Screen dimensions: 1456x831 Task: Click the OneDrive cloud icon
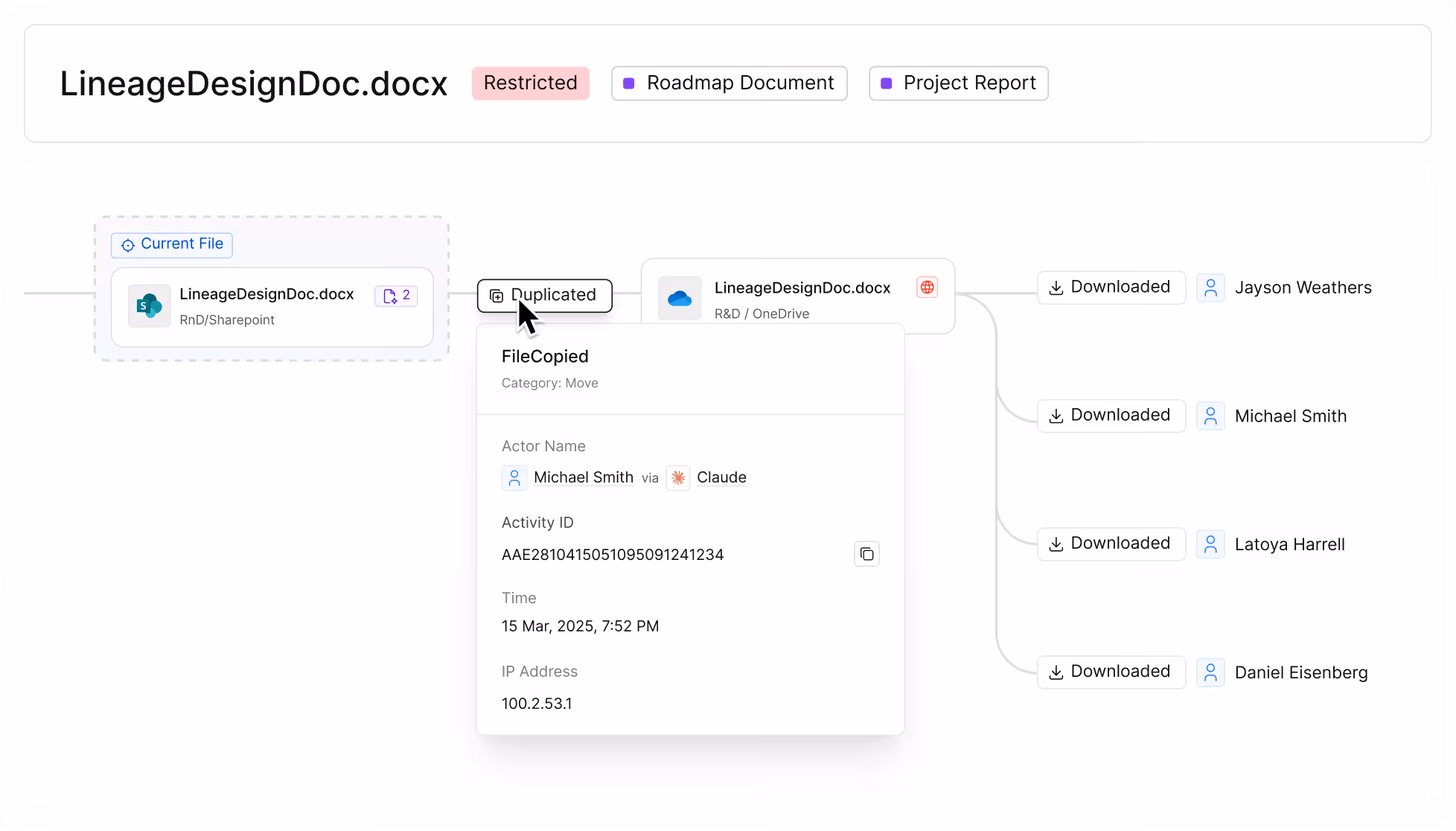coord(680,299)
